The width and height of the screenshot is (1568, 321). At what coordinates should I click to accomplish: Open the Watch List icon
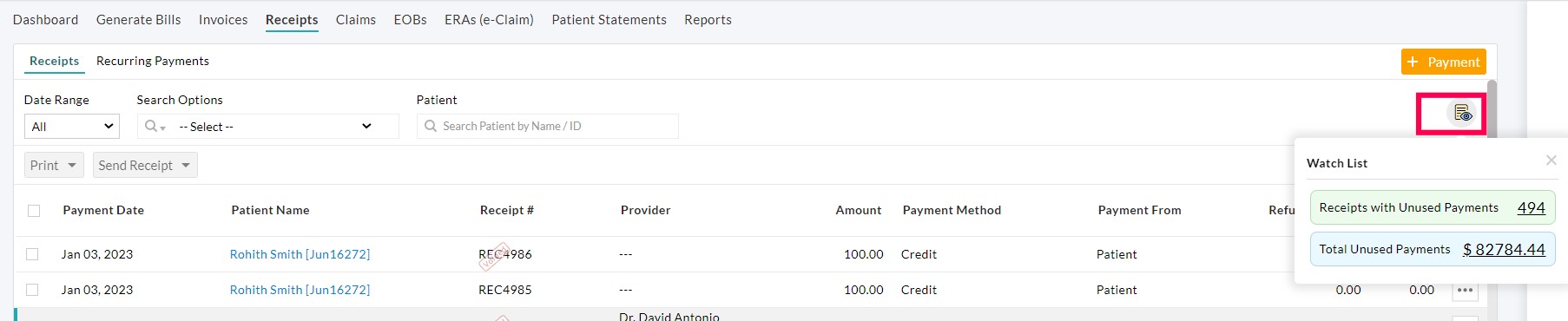coord(1463,114)
